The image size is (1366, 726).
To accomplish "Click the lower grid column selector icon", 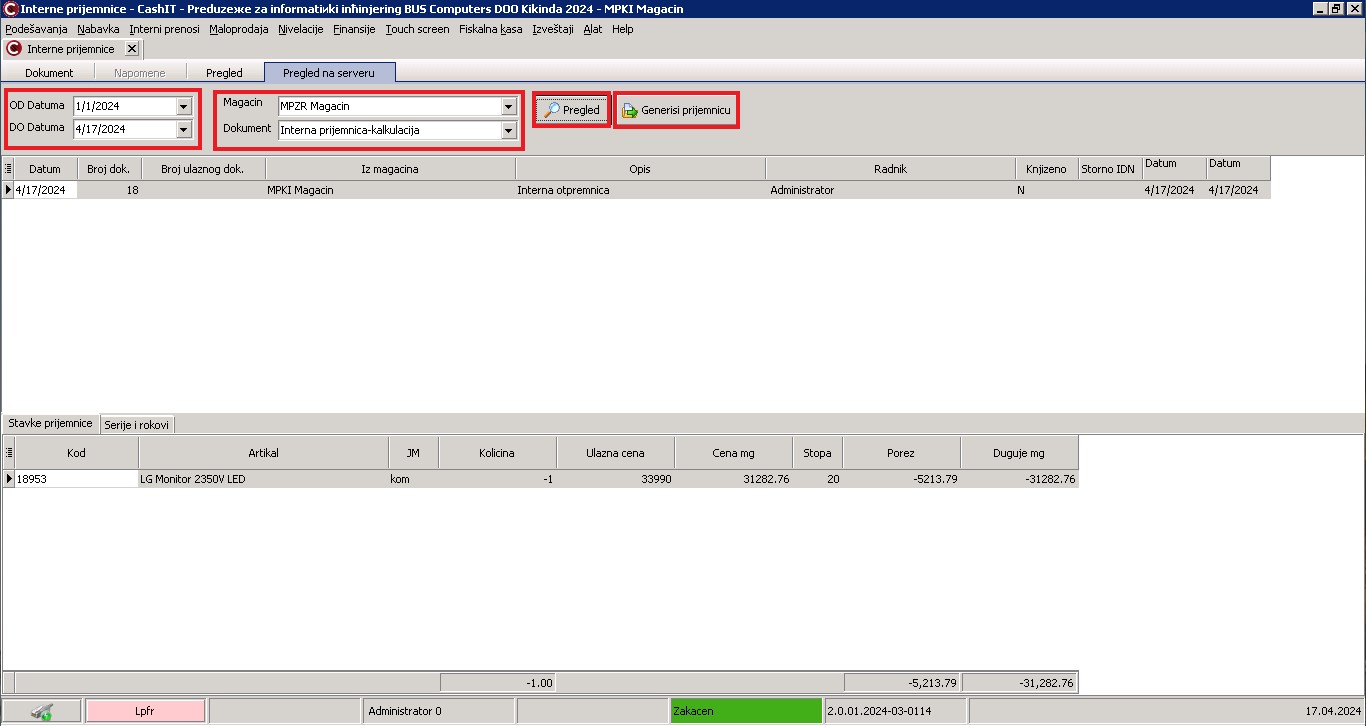I will [x=8, y=453].
